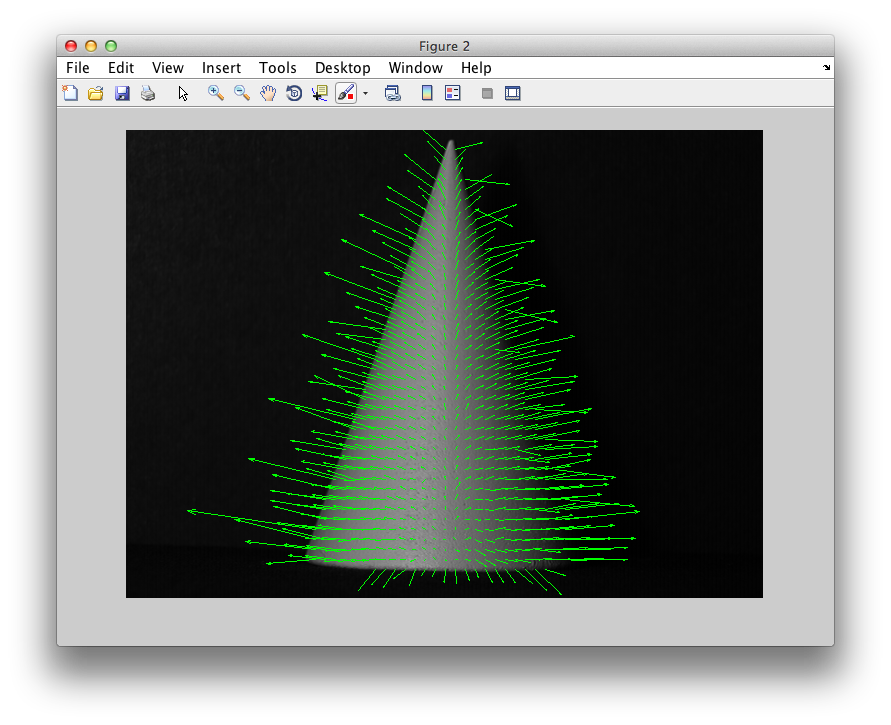The width and height of the screenshot is (891, 725).
Task: Save the current figure
Action: [122, 92]
